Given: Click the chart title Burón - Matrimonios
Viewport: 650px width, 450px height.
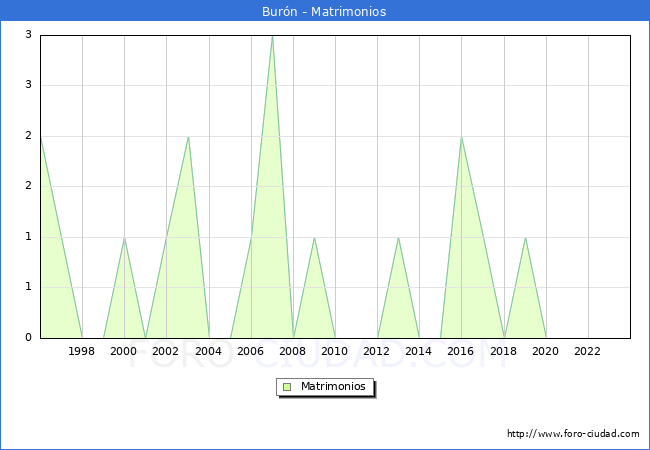Looking at the screenshot, I should 325,12.
